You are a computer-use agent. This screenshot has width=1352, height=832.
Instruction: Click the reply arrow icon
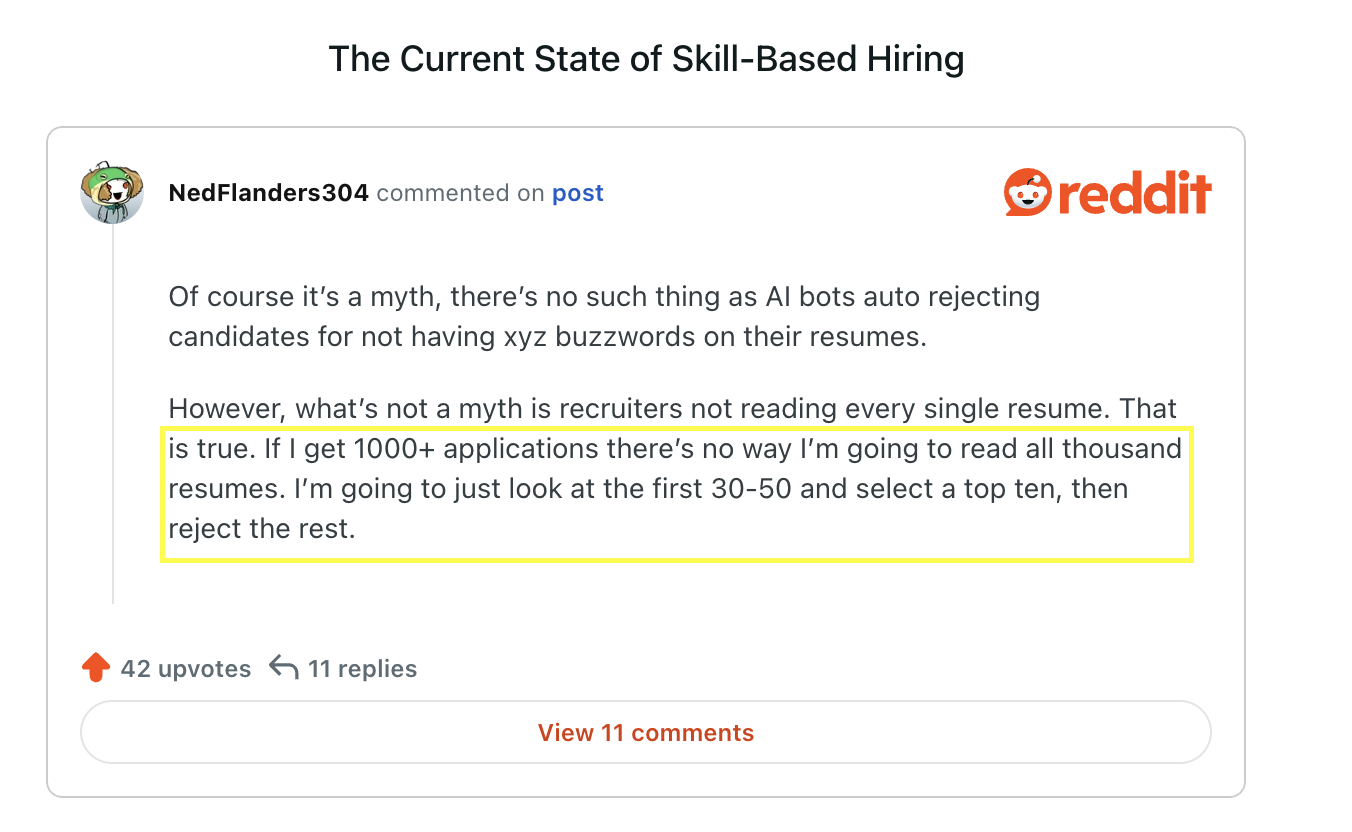[284, 668]
